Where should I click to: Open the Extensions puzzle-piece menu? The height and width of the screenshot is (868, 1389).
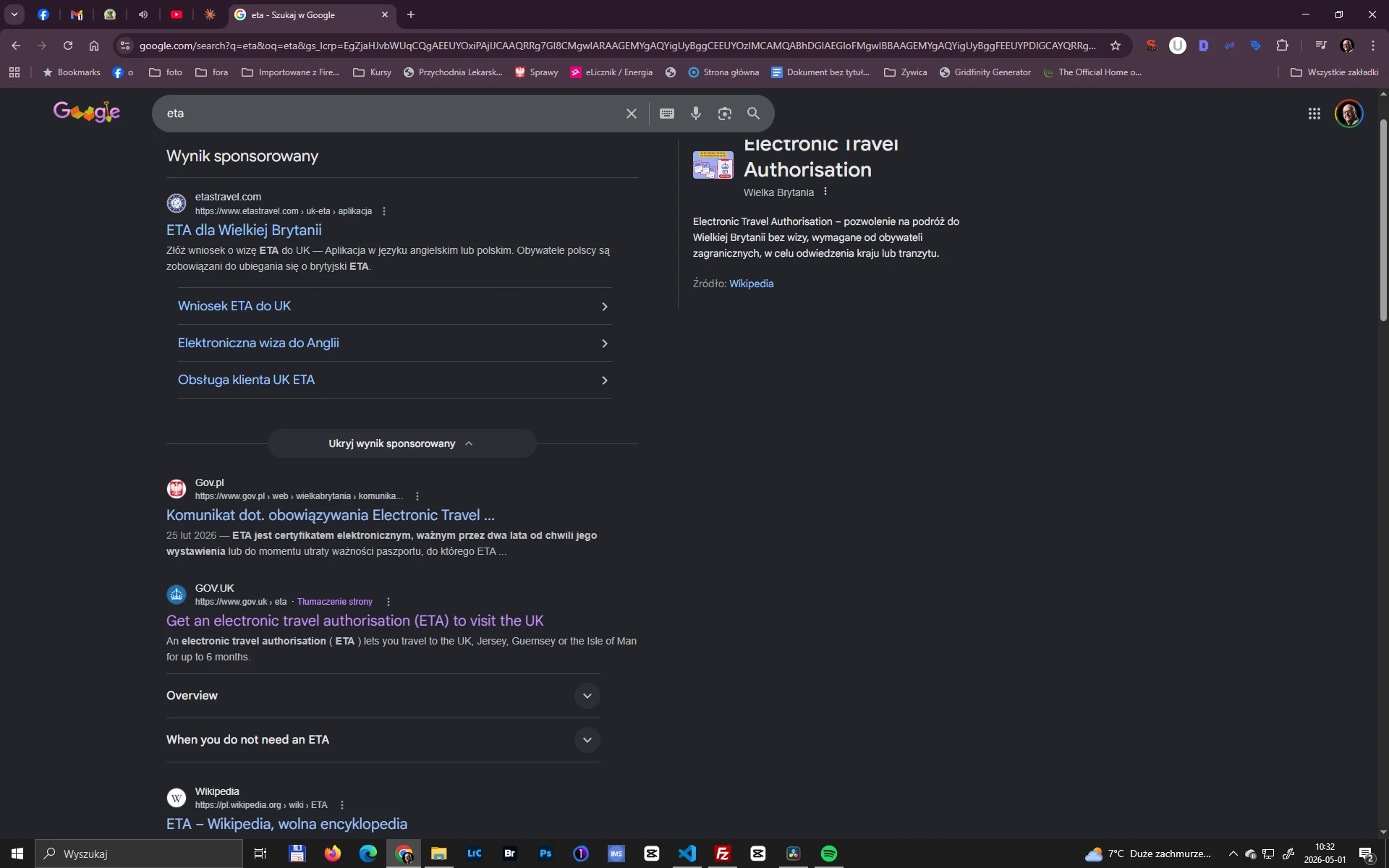tap(1283, 46)
